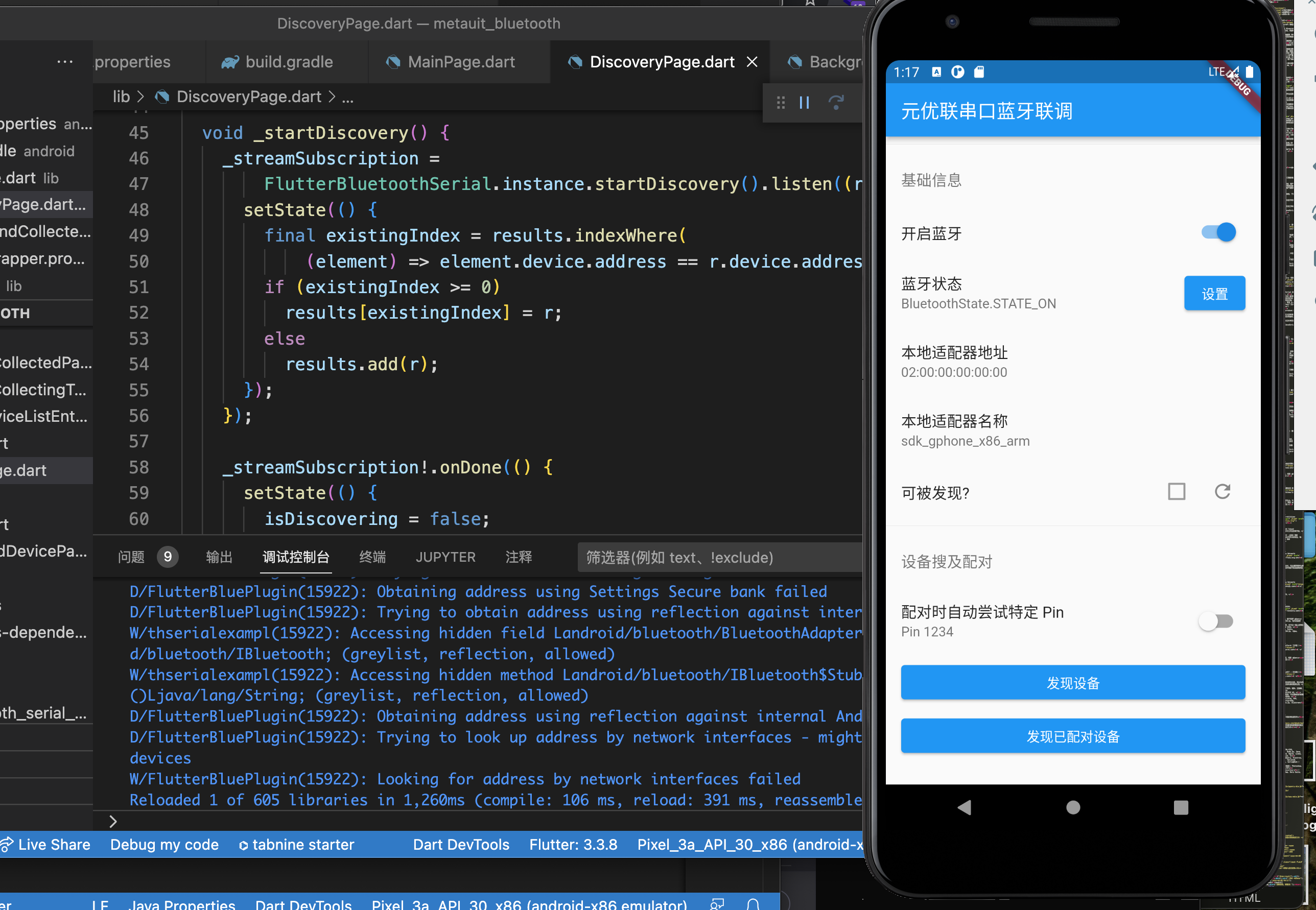
Task: Enable the Pin 1234 auto-pair toggle
Action: (1215, 621)
